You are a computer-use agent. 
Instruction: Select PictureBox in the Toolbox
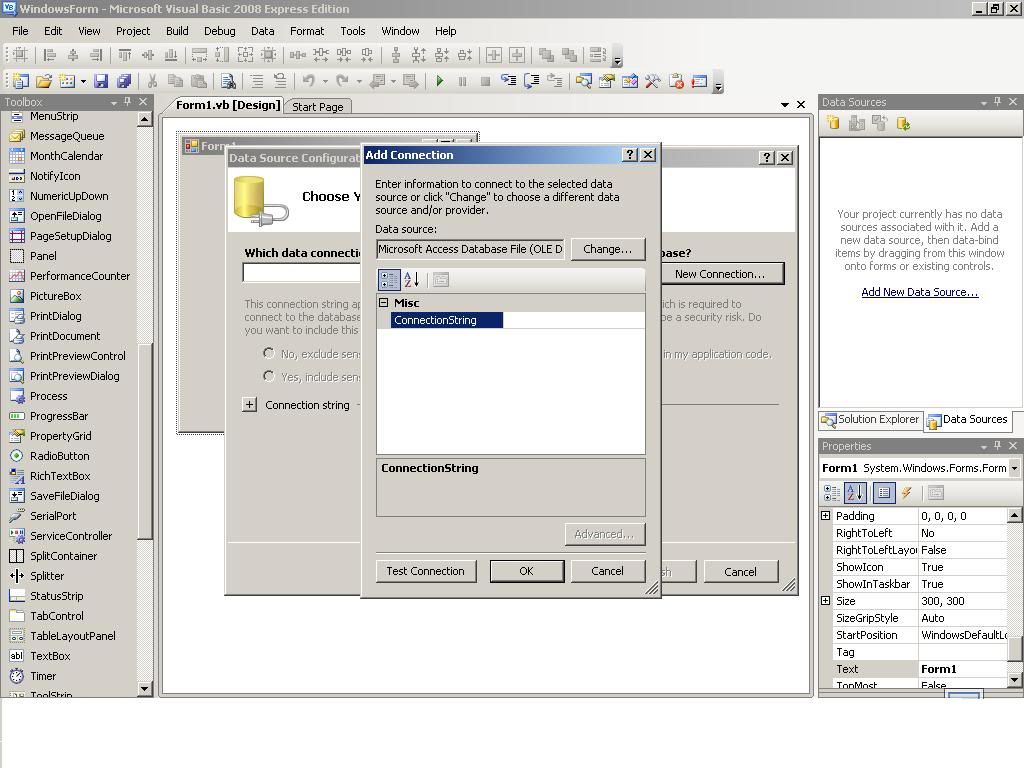tap(56, 296)
